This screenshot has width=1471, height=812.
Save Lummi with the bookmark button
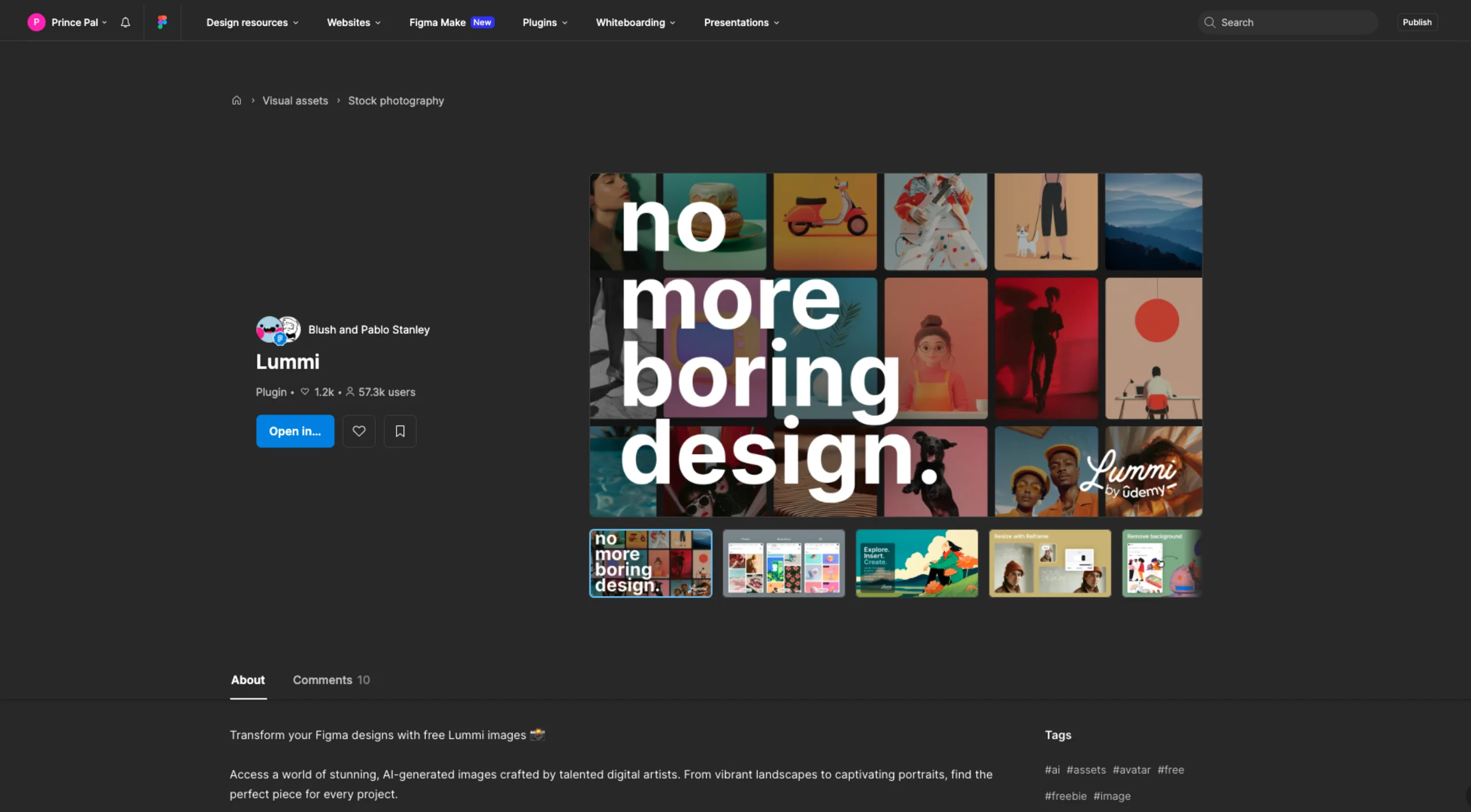click(x=400, y=431)
